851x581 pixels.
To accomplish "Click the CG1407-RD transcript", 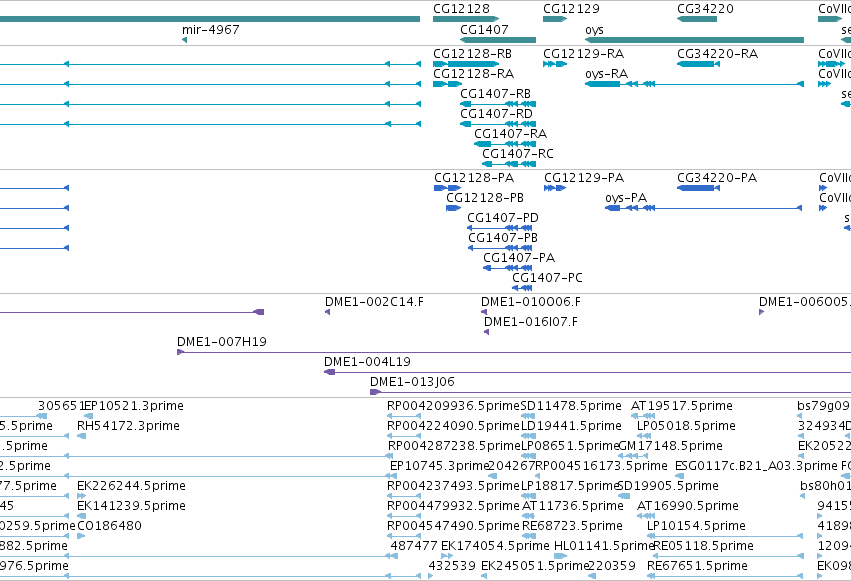I will (x=498, y=124).
